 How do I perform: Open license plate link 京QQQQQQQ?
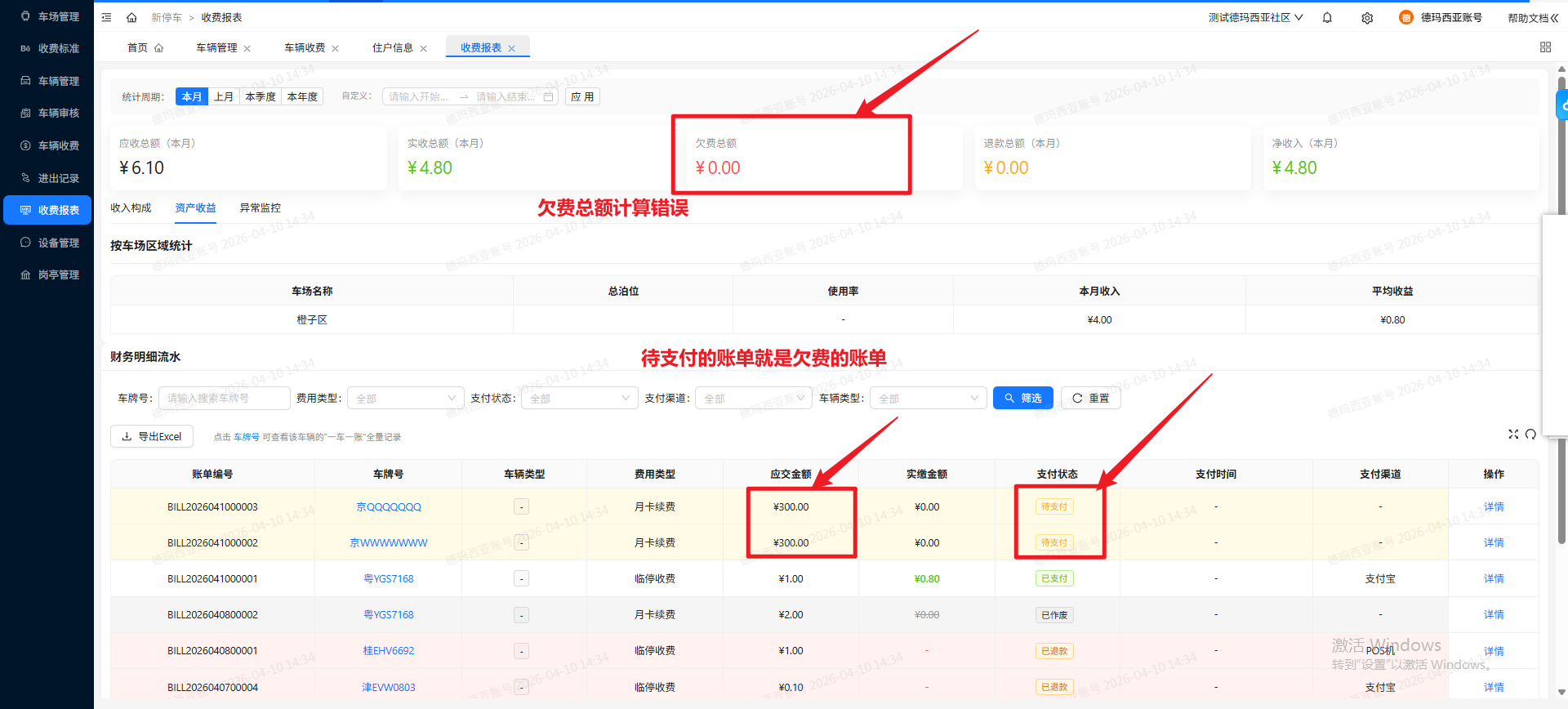click(x=389, y=506)
